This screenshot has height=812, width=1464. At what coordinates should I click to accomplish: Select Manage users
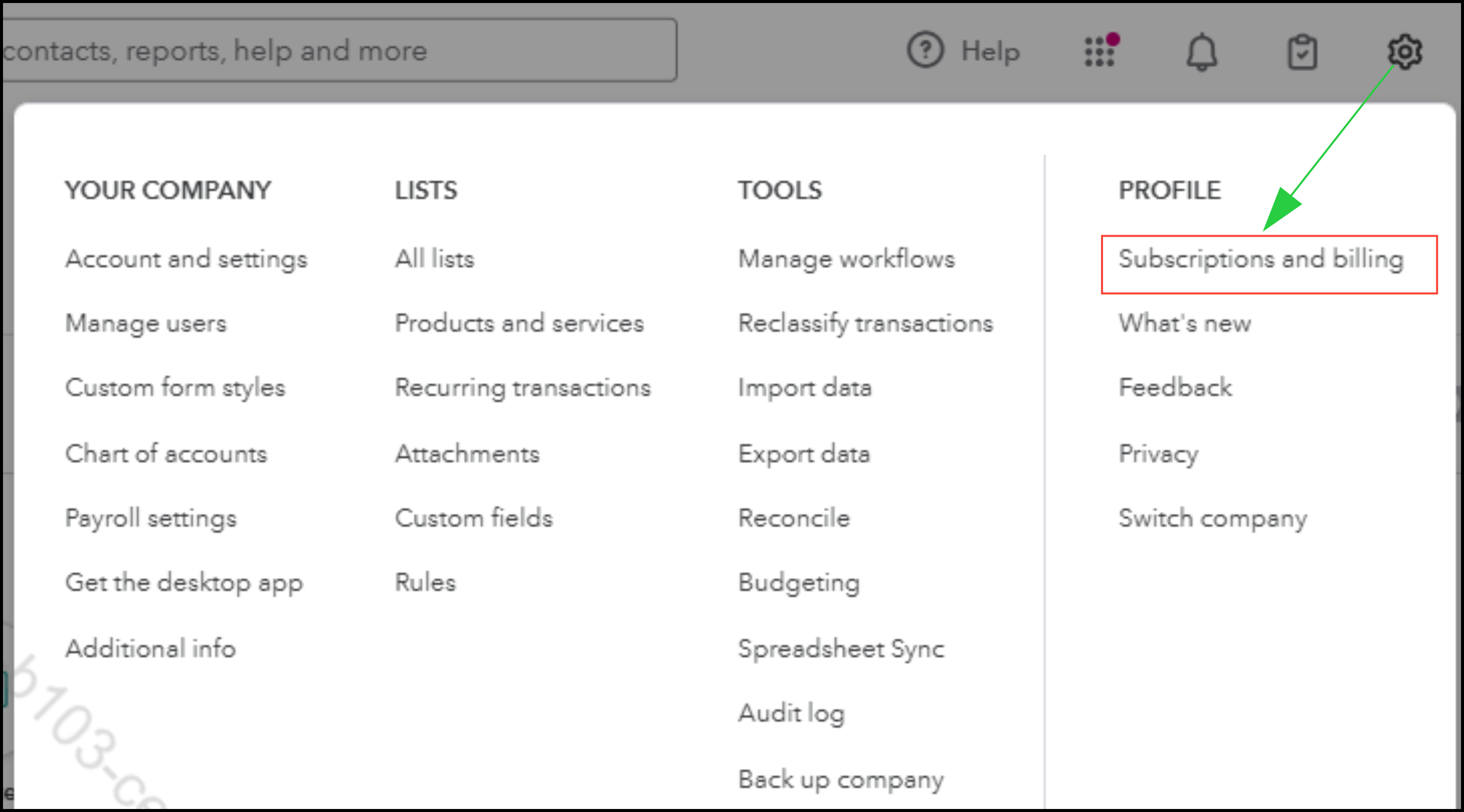click(x=146, y=323)
